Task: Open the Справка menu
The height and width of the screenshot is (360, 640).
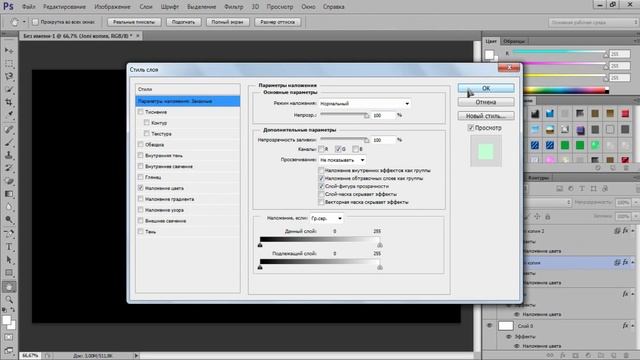Action: [333, 7]
